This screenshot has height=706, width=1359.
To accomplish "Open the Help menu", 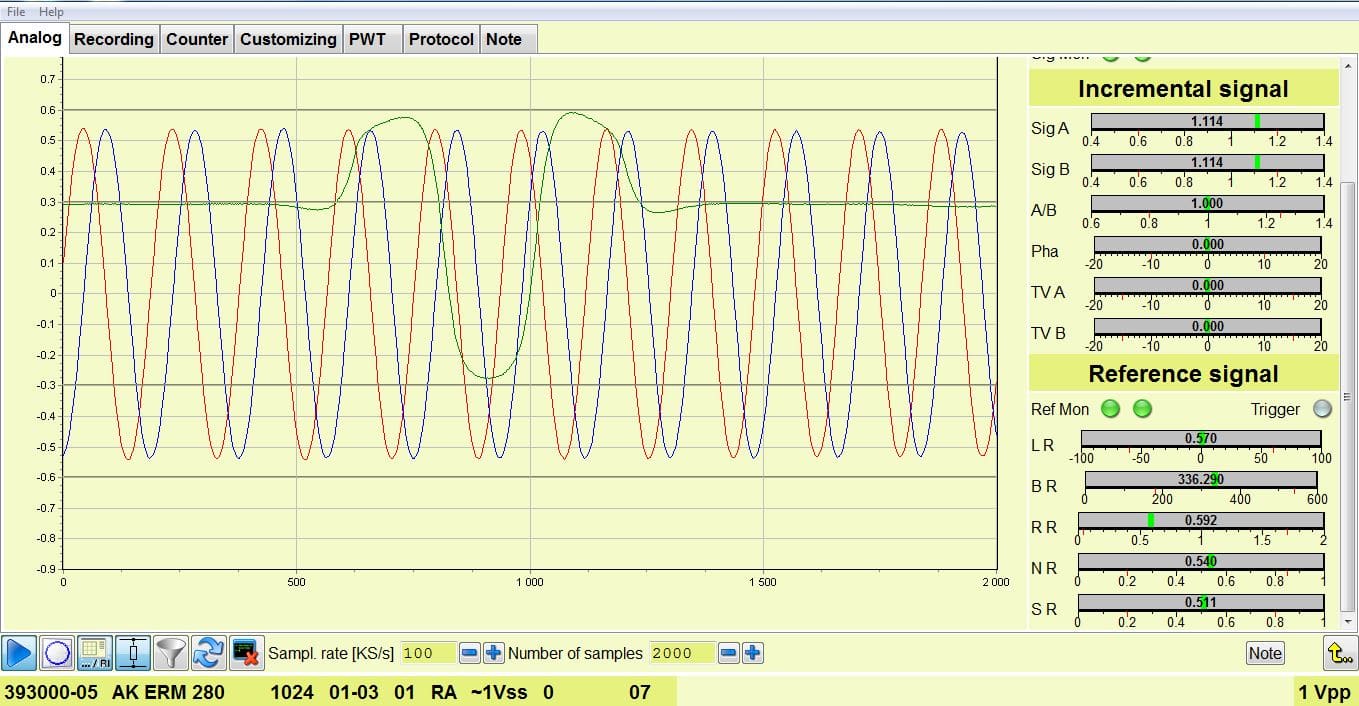I will (51, 12).
